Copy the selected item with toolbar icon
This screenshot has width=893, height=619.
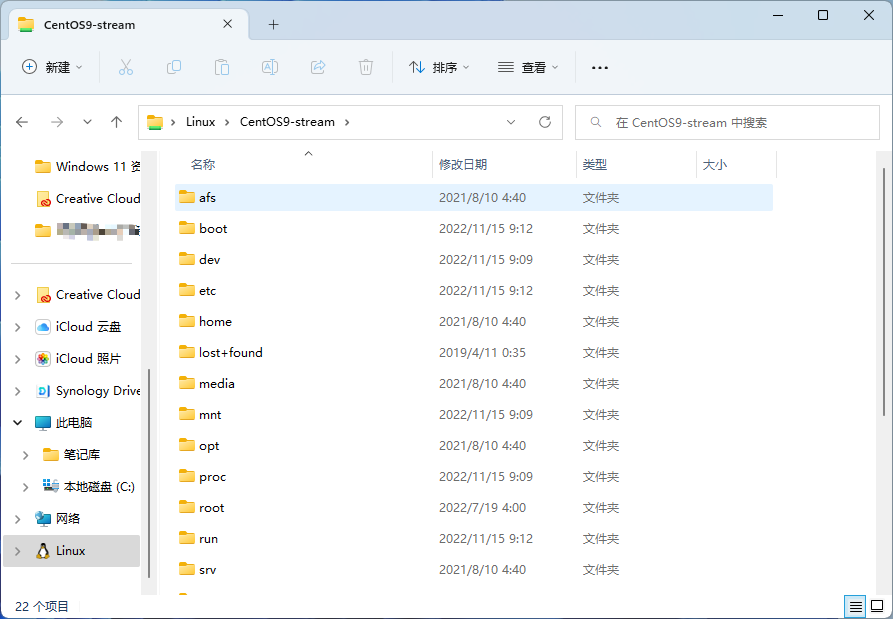(x=174, y=67)
